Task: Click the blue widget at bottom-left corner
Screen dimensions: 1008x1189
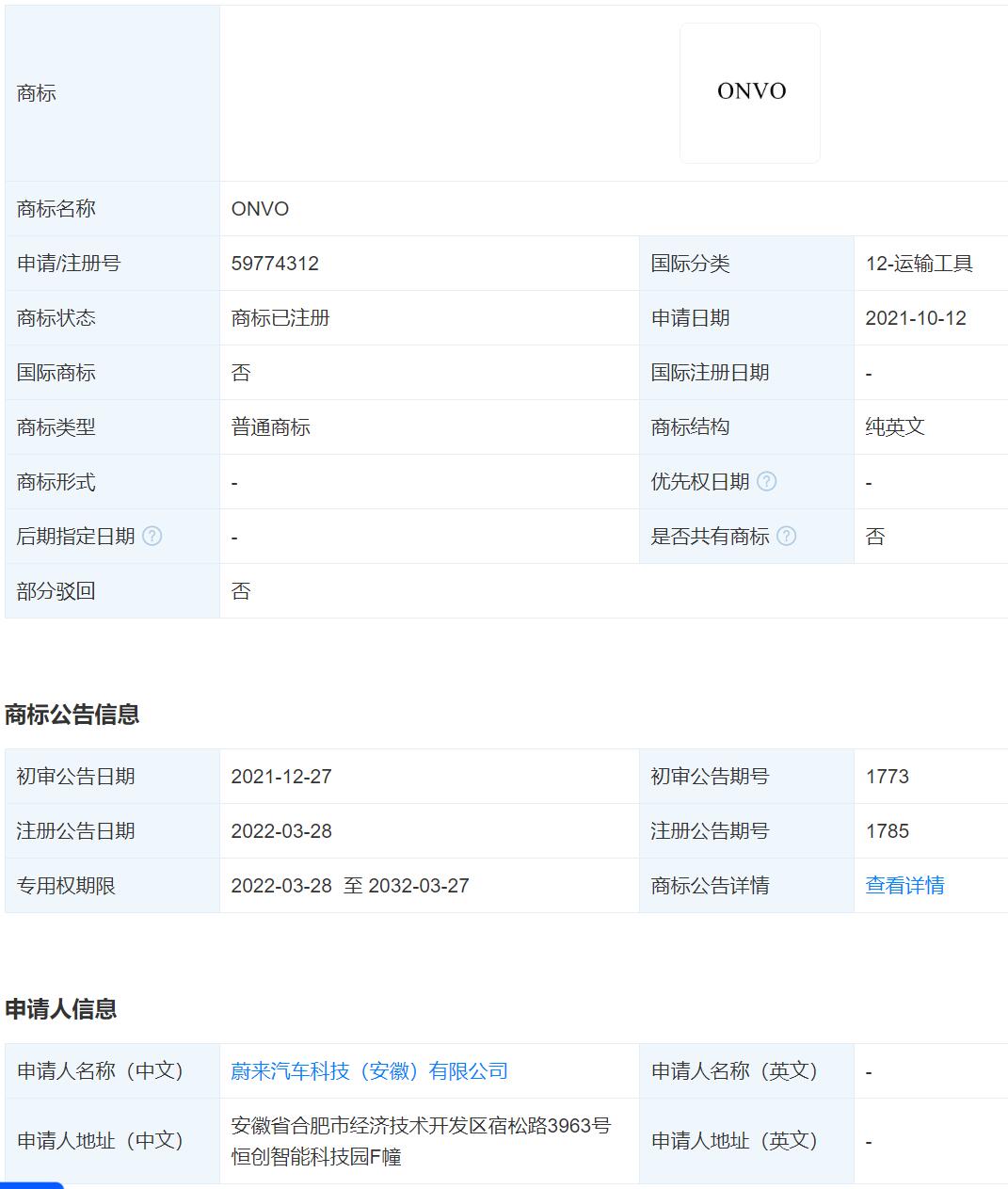Action: 31,1184
